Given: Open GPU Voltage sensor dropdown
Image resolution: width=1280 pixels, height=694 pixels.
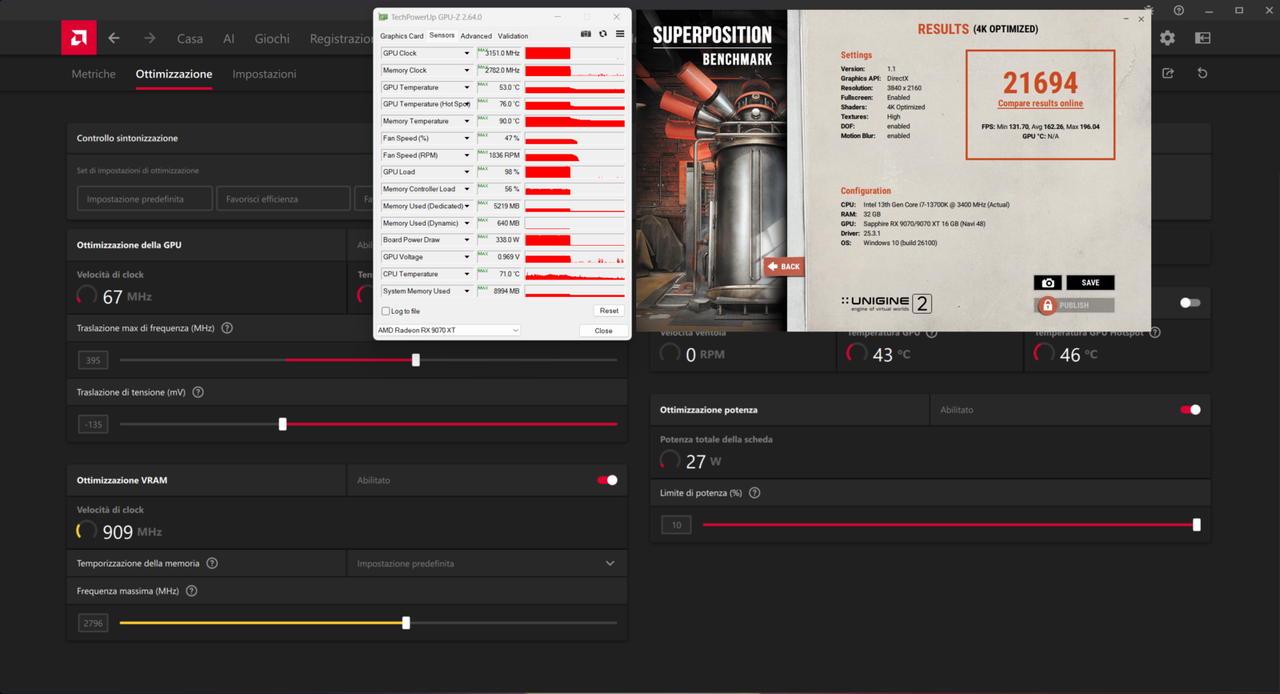Looking at the screenshot, I should (466, 257).
